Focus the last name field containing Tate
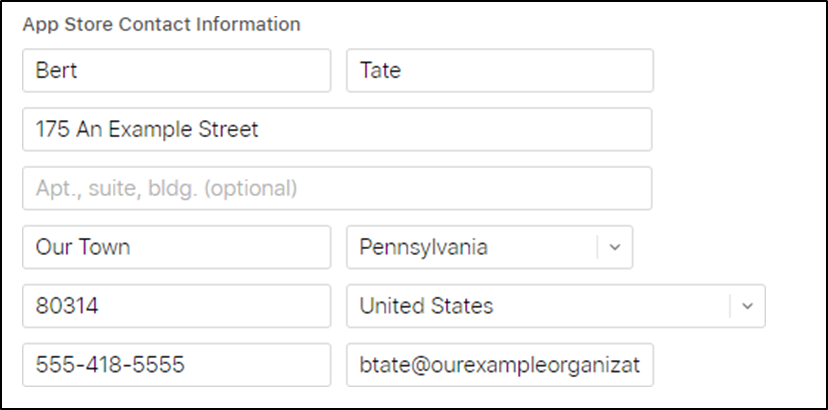 [499, 71]
